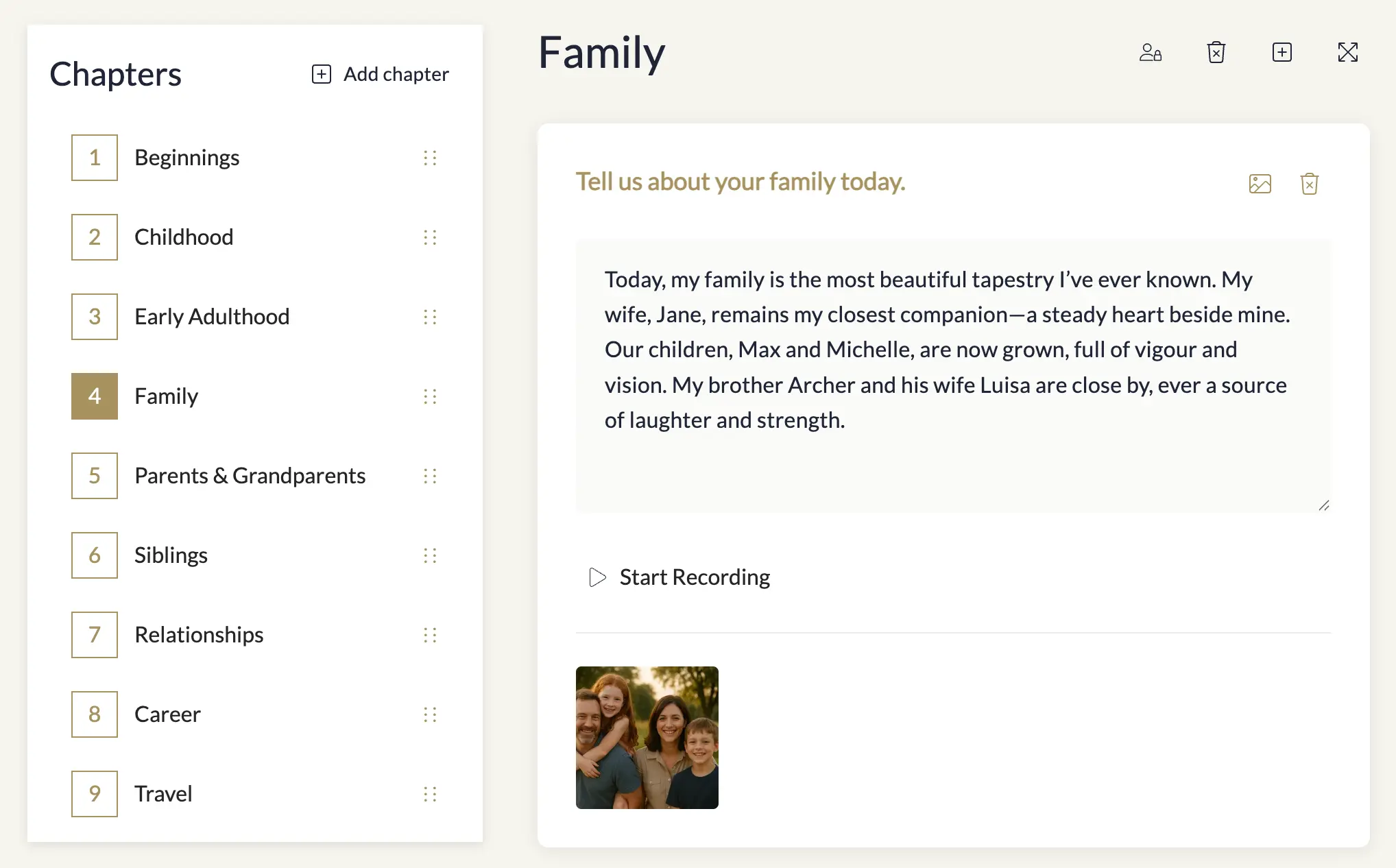Open the Childhood chapter
The image size is (1396, 868).
coord(184,237)
